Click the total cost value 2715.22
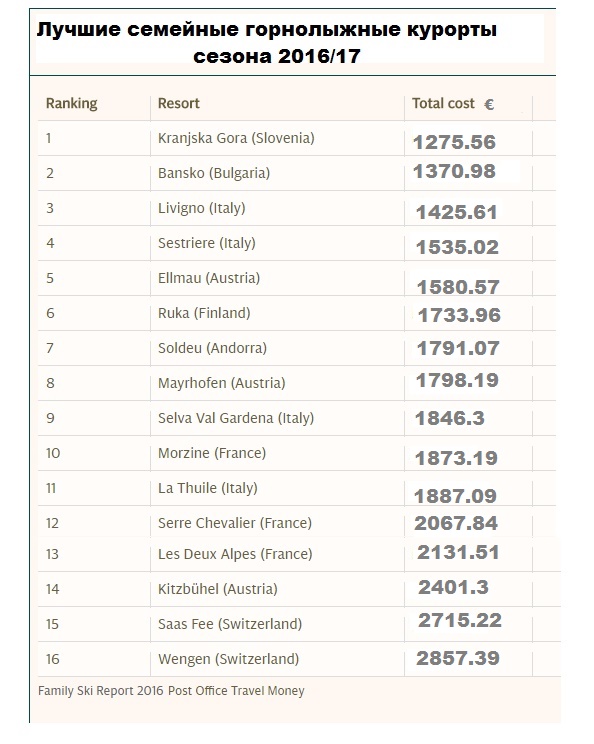594x744 pixels. pyautogui.click(x=460, y=620)
